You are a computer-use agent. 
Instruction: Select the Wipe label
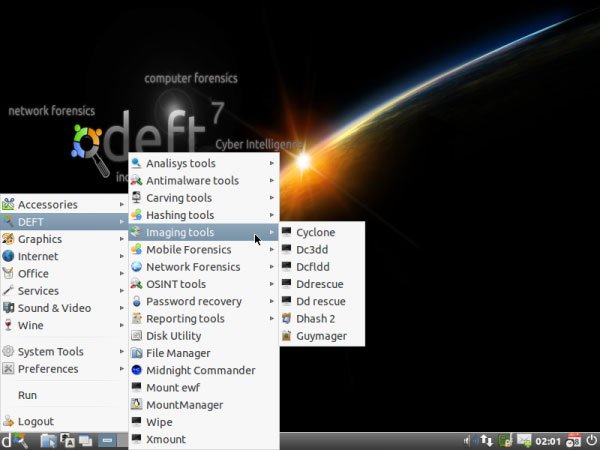click(159, 422)
